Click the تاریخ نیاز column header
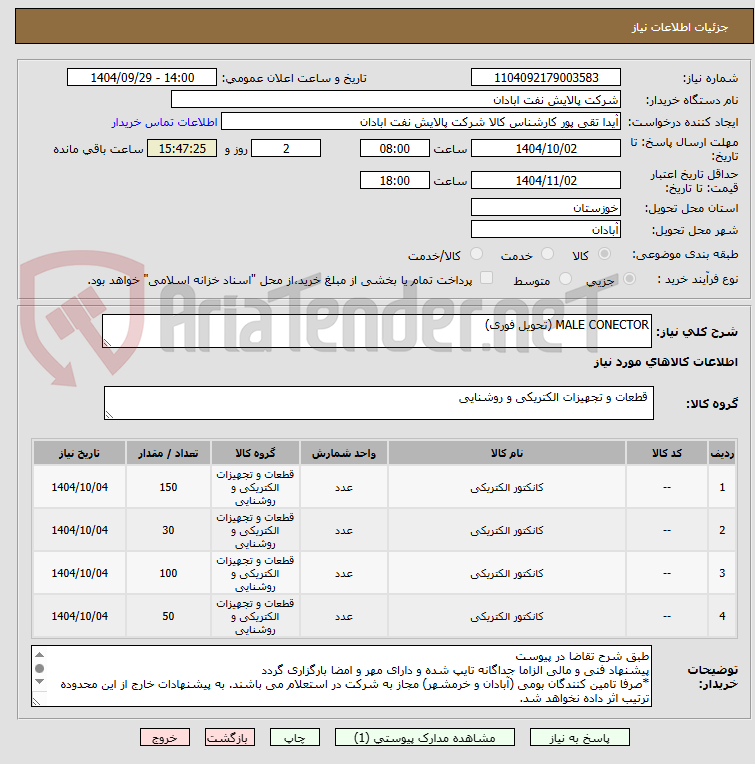755x764 pixels. [79, 453]
